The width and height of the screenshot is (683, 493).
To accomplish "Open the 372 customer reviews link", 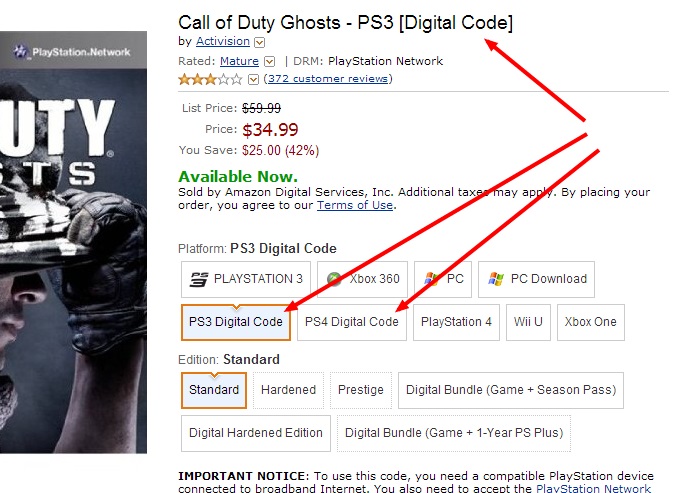I will (x=329, y=79).
